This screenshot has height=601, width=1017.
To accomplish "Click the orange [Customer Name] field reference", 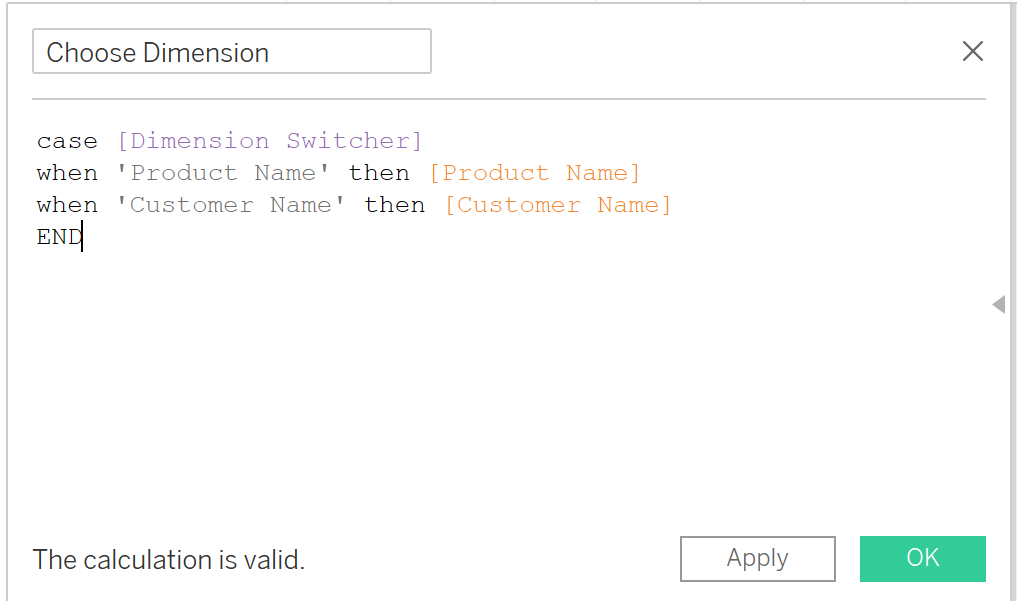I will pos(558,205).
